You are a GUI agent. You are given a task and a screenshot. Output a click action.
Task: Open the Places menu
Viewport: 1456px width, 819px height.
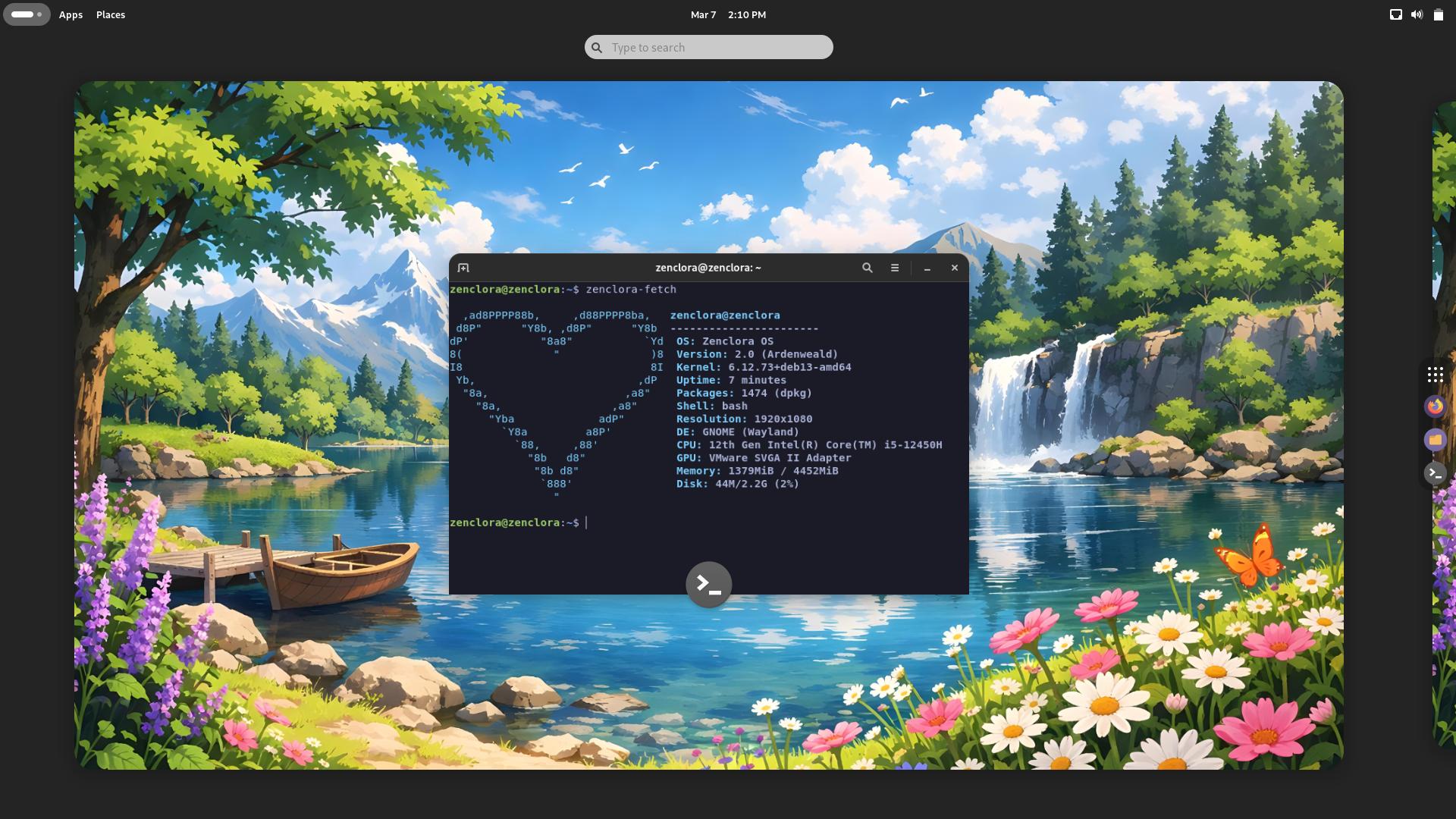(x=111, y=14)
